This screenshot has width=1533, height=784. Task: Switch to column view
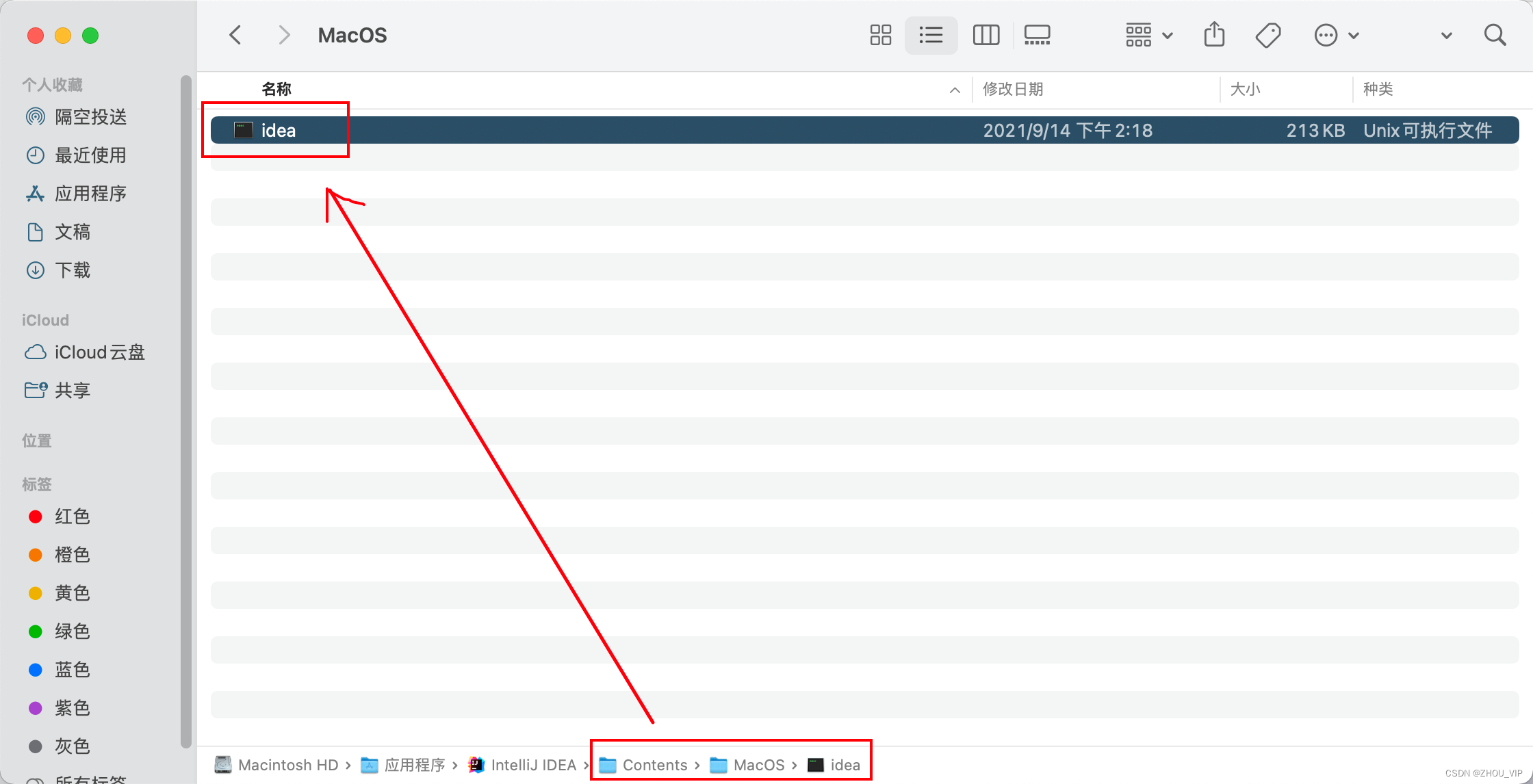click(985, 35)
